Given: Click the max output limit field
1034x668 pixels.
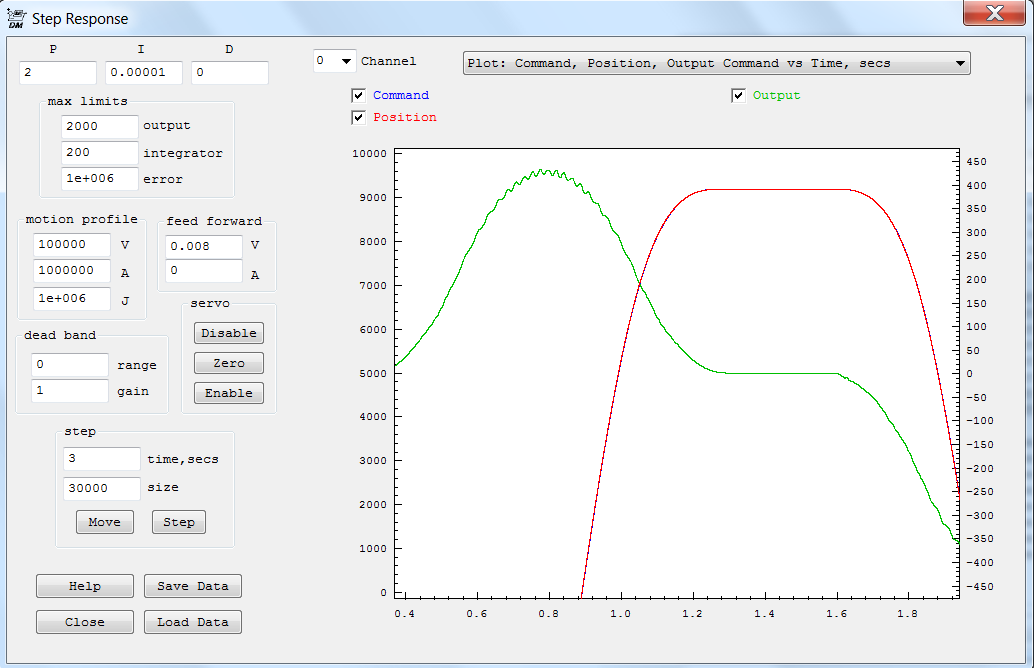Looking at the screenshot, I should pos(99,127).
